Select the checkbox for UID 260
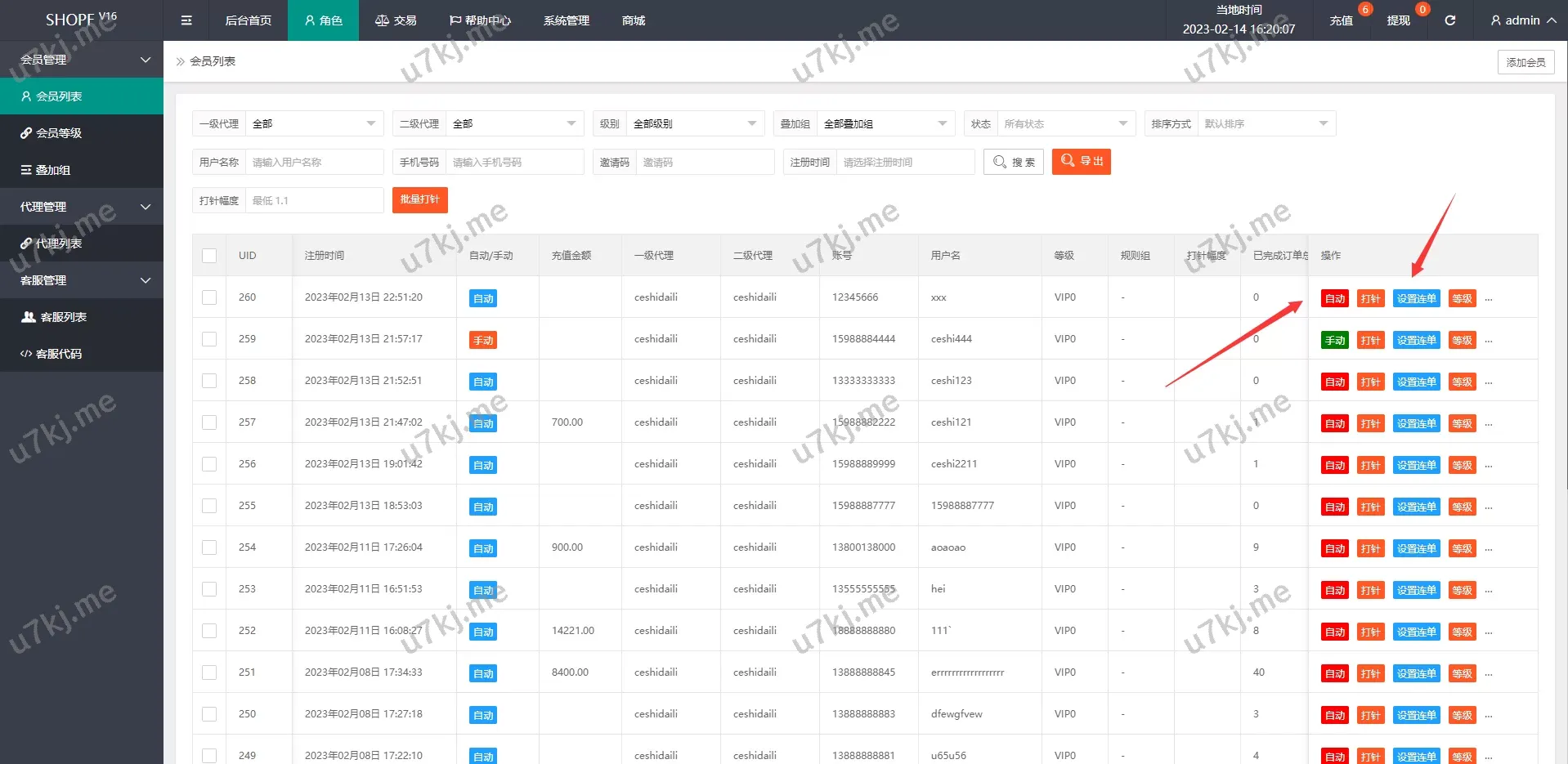The height and width of the screenshot is (764, 1568). pos(209,297)
